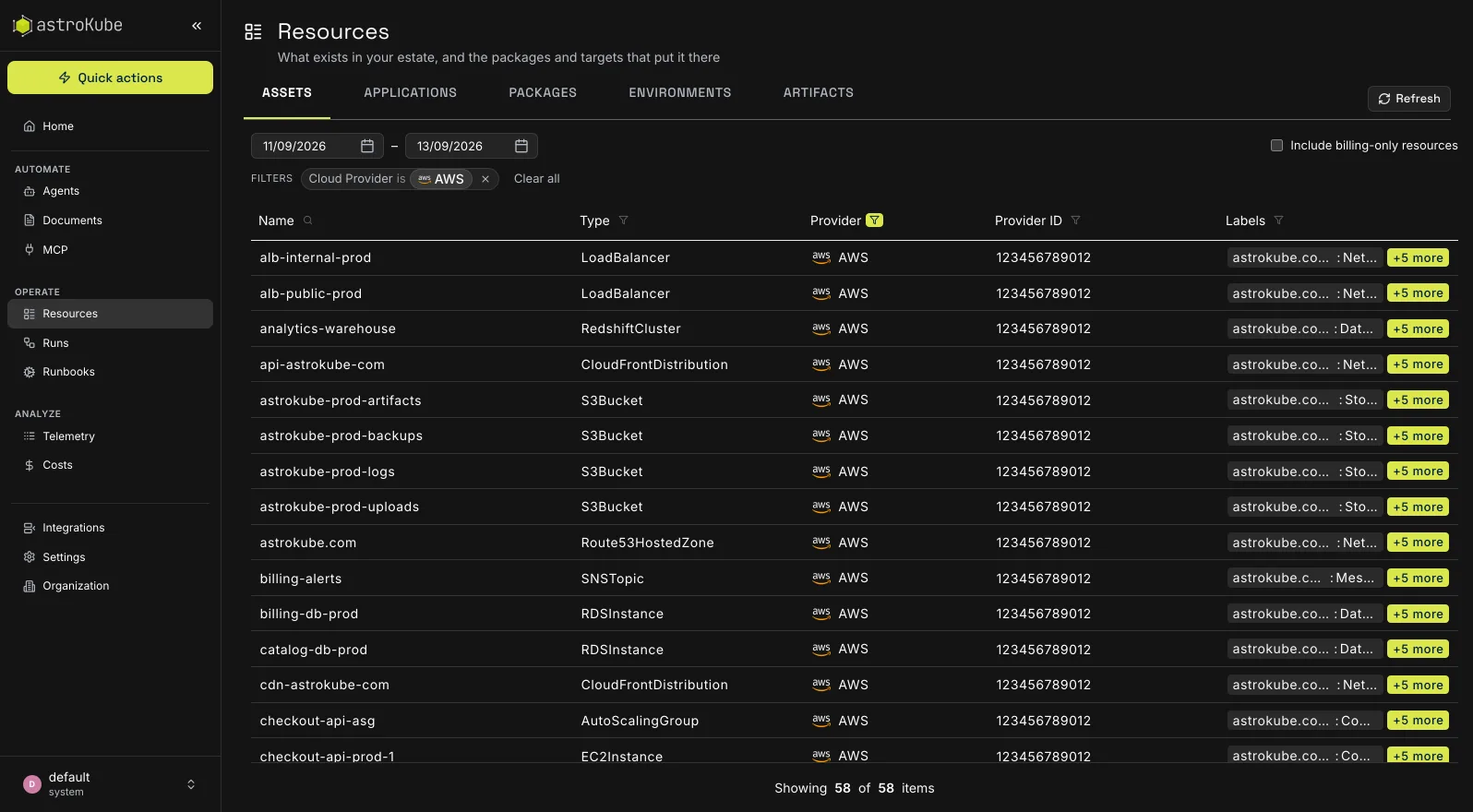The height and width of the screenshot is (812, 1473).
Task: Switch to the Artifacts tab
Action: pos(819,93)
